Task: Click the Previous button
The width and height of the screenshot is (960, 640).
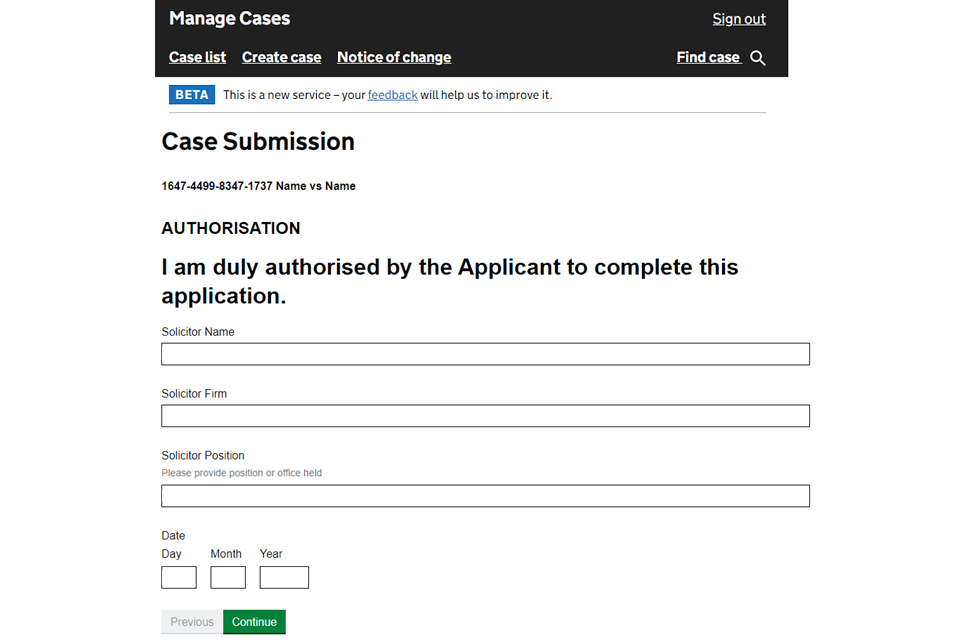Action: coord(192,622)
